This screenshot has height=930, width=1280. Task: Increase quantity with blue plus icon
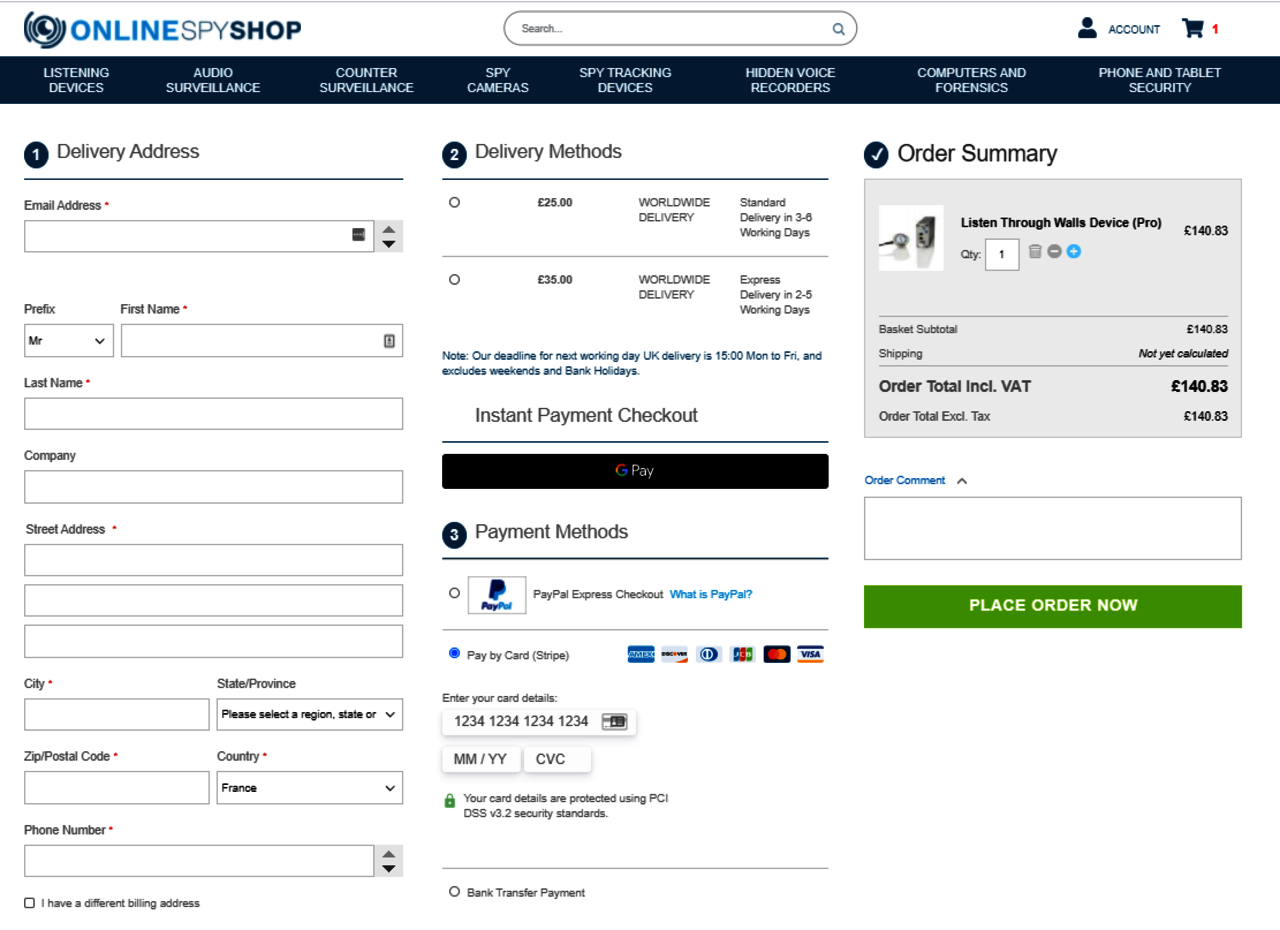click(1073, 252)
